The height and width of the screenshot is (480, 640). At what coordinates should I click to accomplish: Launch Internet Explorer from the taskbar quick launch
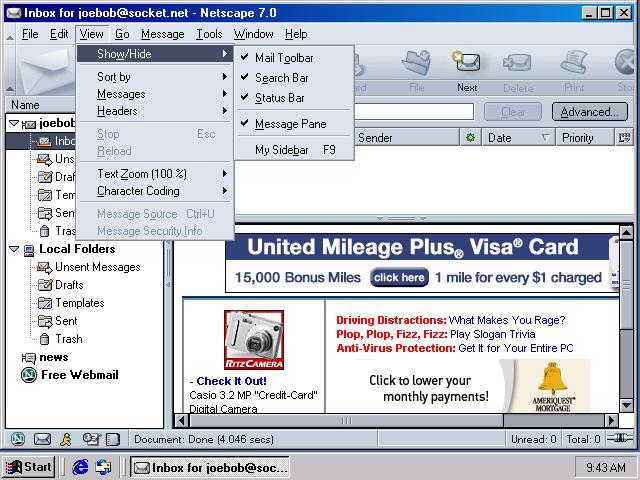80,467
